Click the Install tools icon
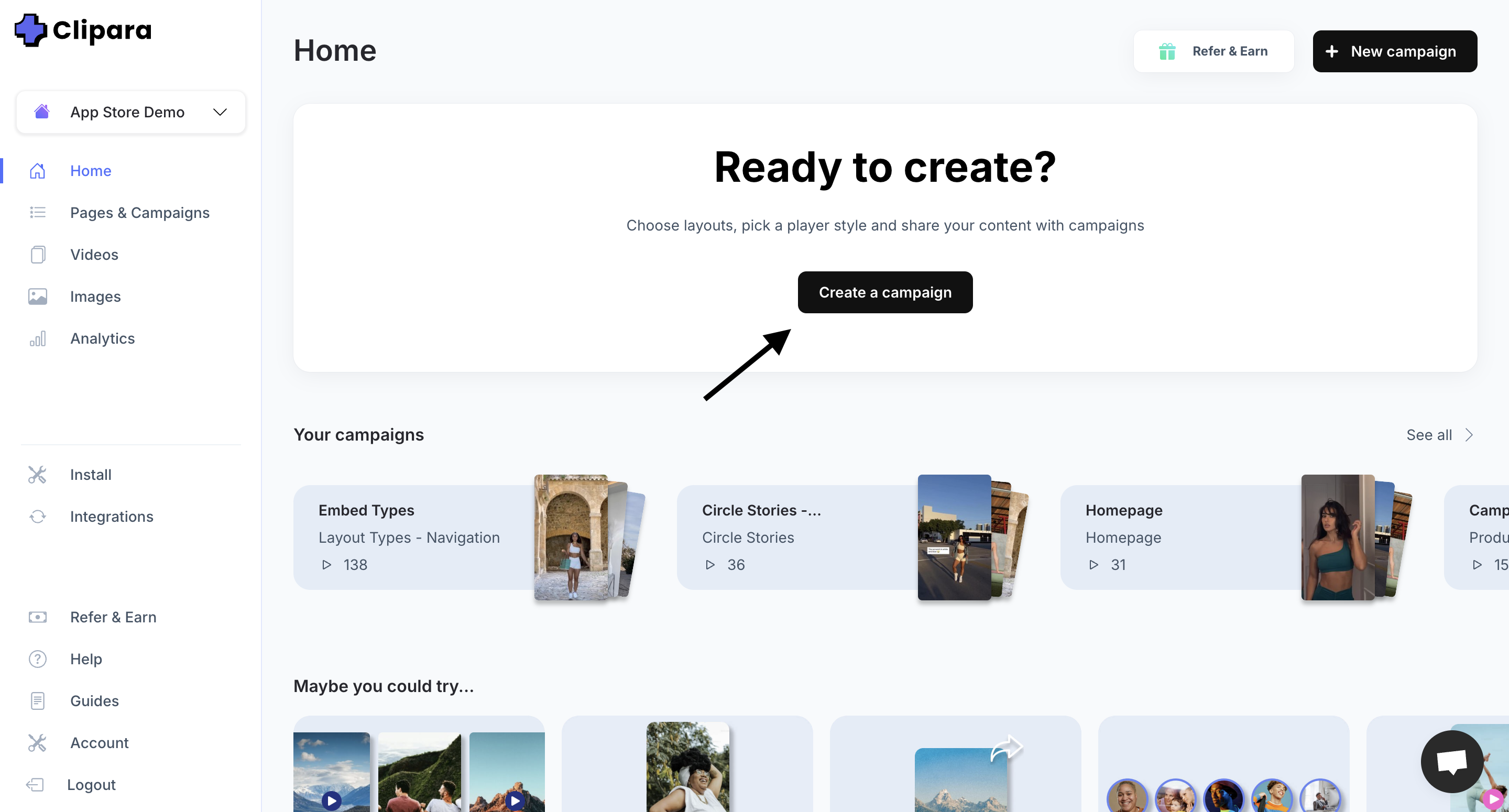This screenshot has height=812, width=1509. 38,475
